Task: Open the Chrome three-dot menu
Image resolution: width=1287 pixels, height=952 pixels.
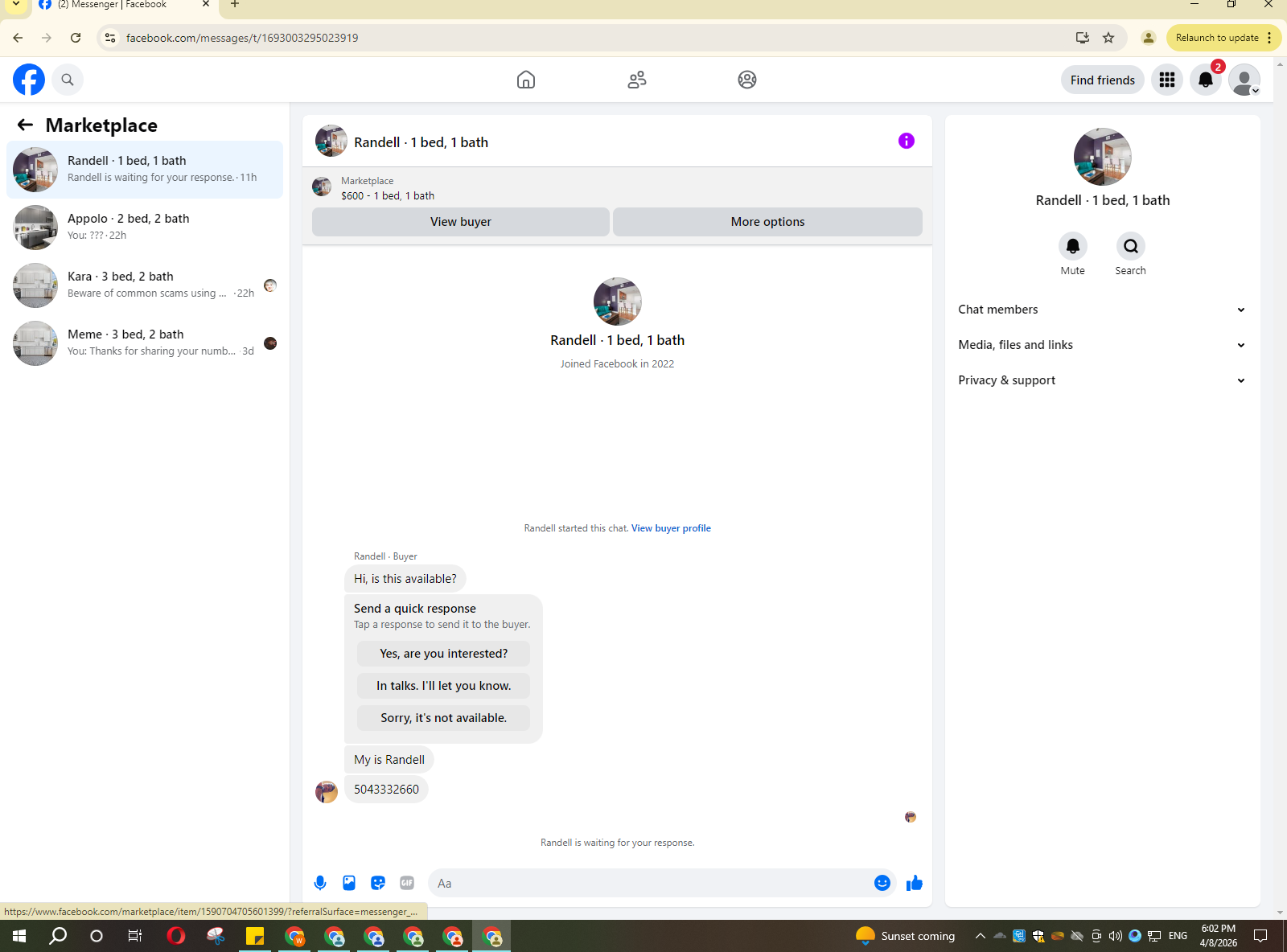Action: [x=1269, y=38]
